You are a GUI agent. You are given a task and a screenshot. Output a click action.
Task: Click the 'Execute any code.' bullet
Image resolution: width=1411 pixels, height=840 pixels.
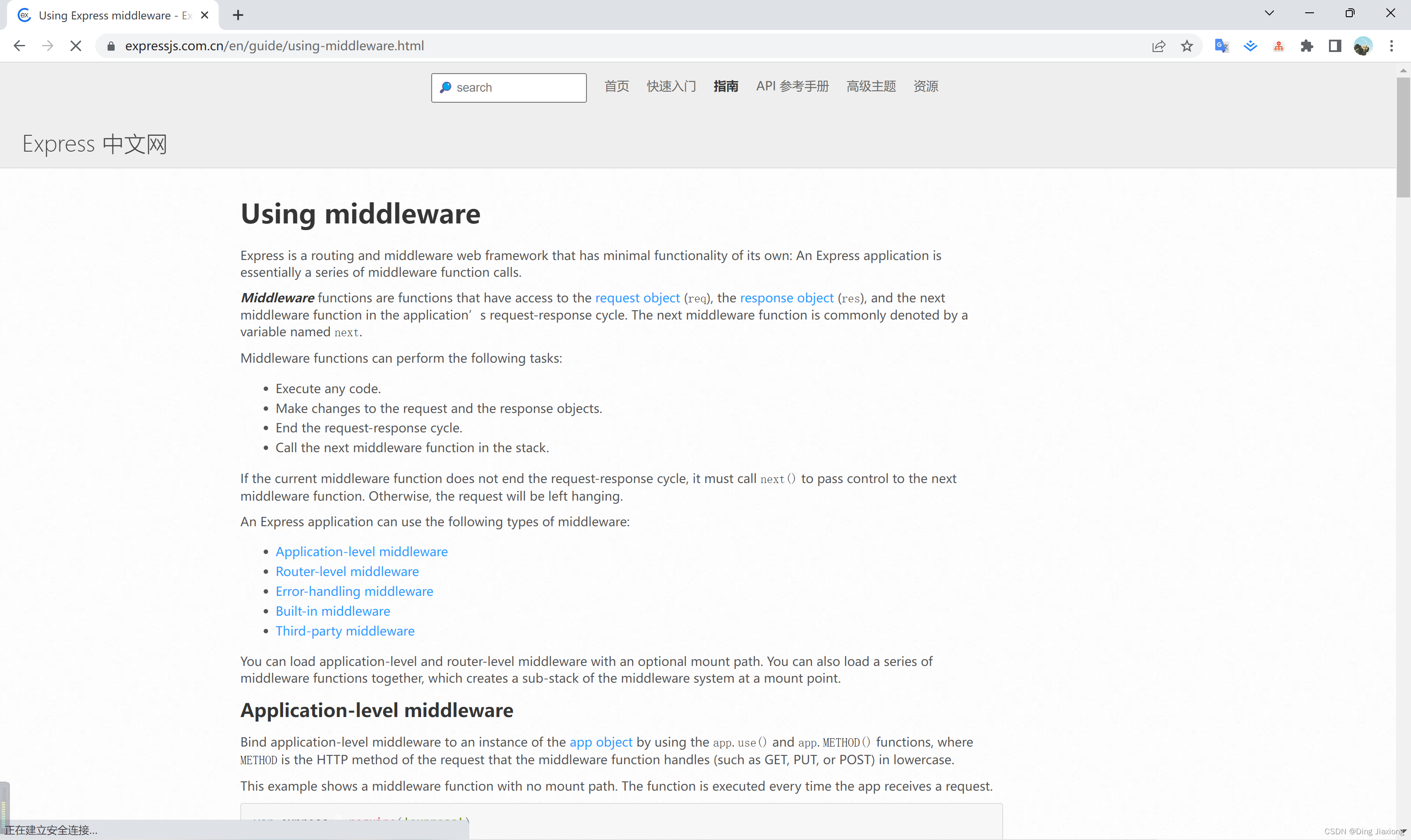(328, 389)
